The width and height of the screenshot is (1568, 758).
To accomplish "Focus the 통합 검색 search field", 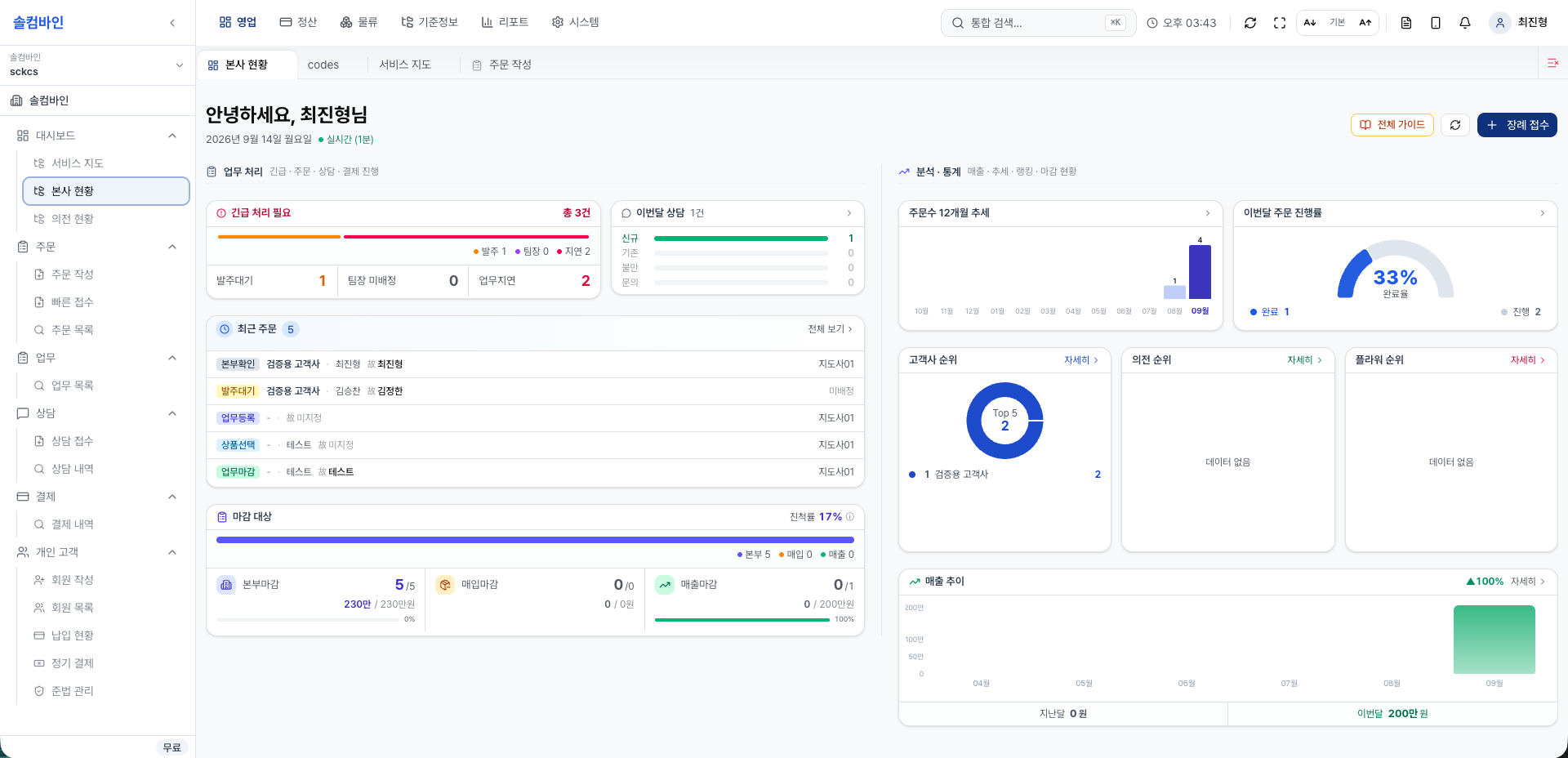I will tap(1038, 23).
